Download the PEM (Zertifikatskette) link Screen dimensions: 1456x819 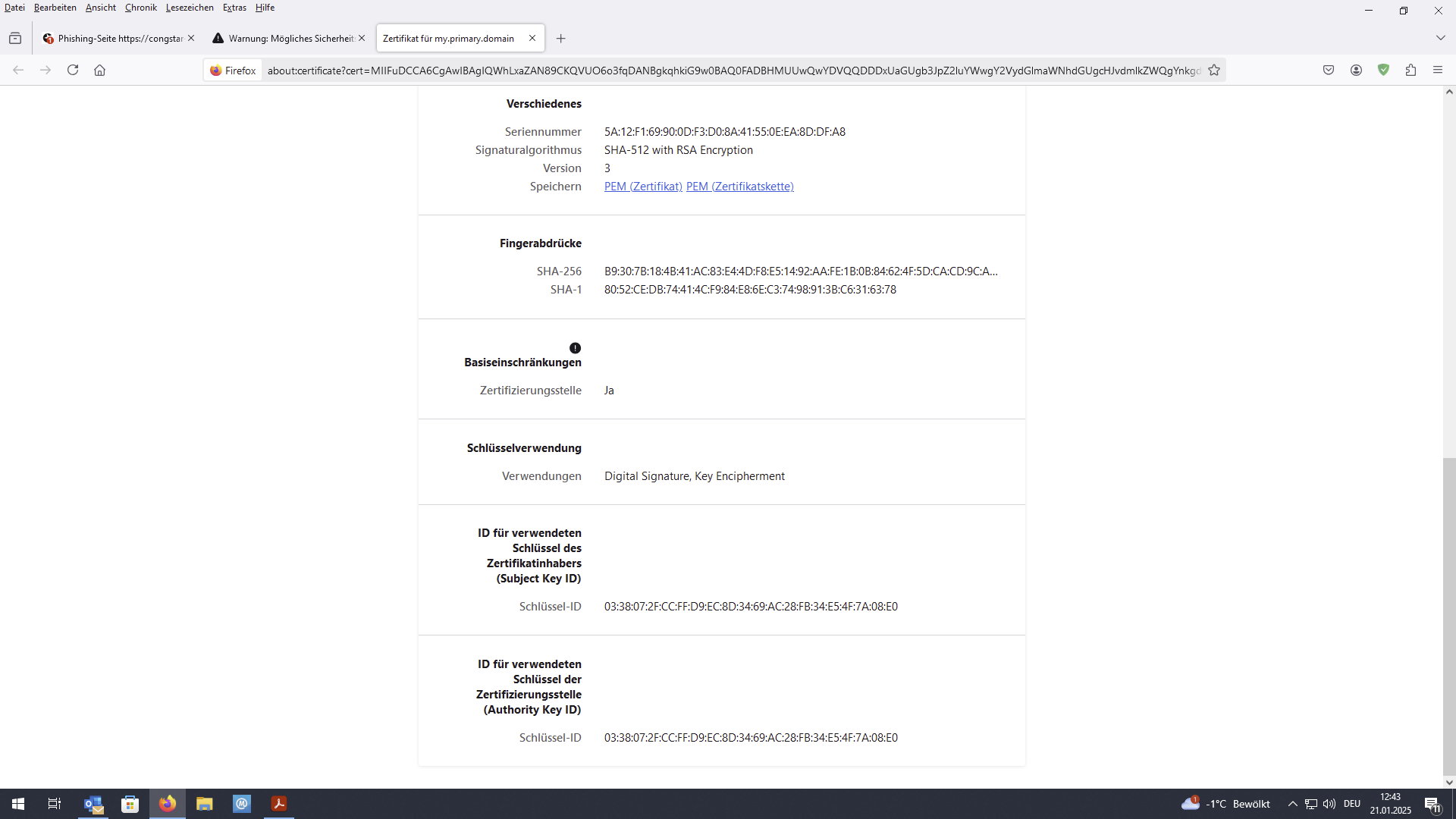coord(739,187)
